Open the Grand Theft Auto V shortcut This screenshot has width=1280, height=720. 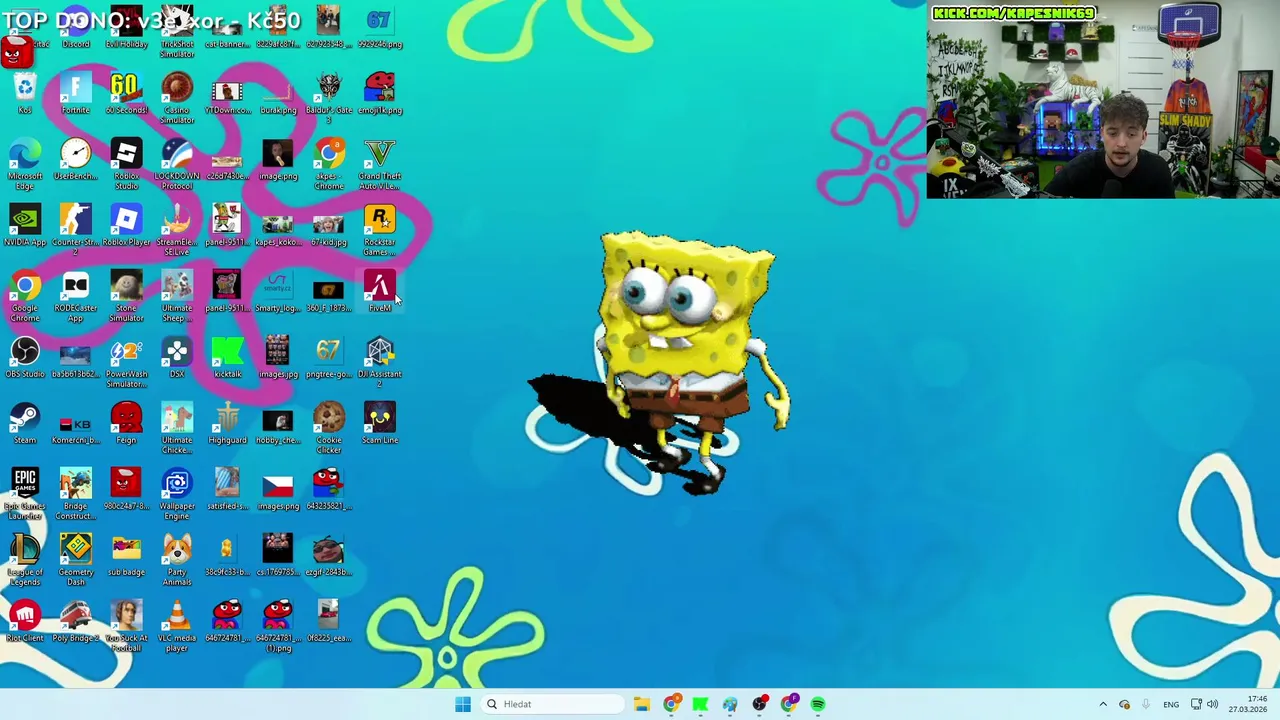point(380,164)
